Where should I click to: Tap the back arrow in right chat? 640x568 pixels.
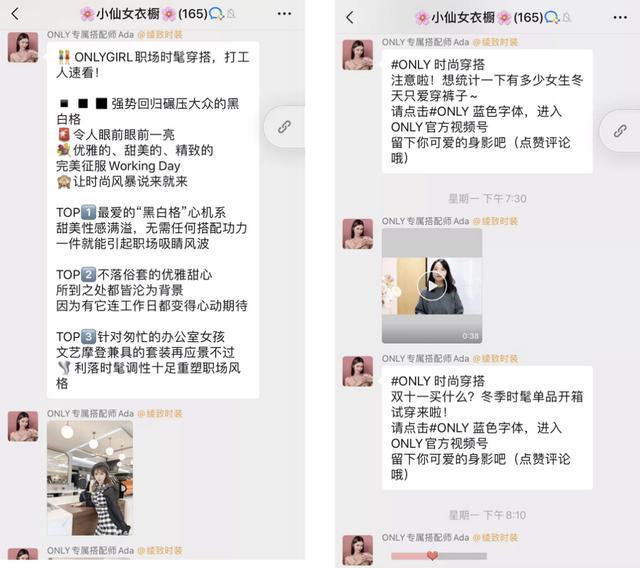(x=350, y=17)
